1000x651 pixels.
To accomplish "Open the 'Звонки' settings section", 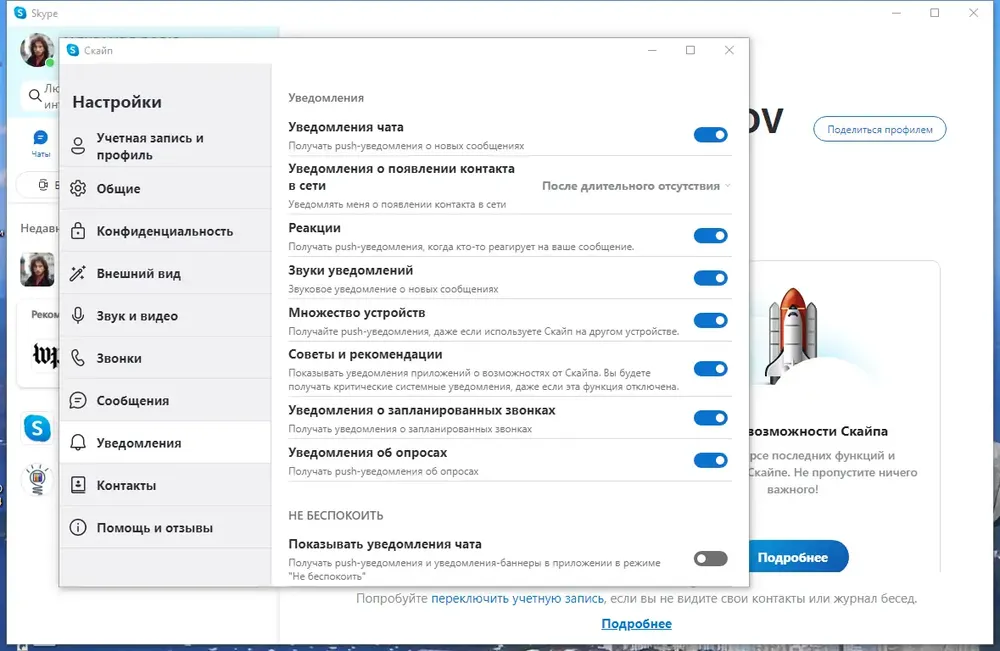I will [165, 358].
